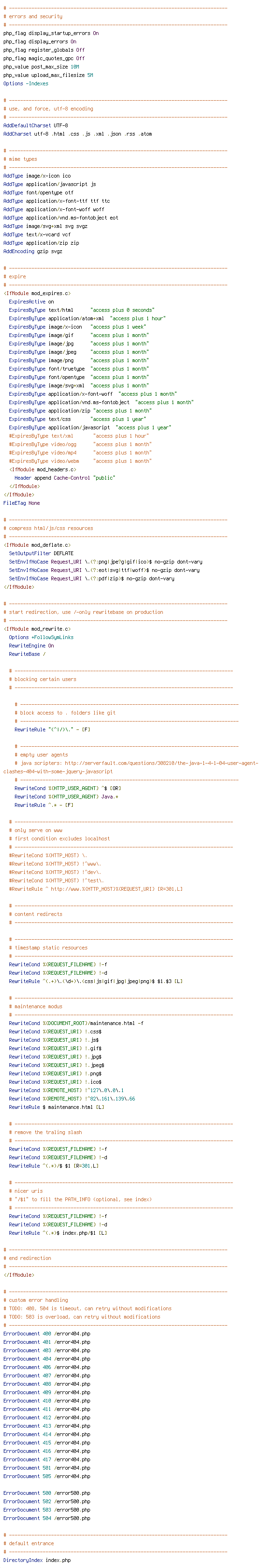Click the 'FileETag None' line
This screenshot has height=1568, width=280.
(x=21, y=503)
